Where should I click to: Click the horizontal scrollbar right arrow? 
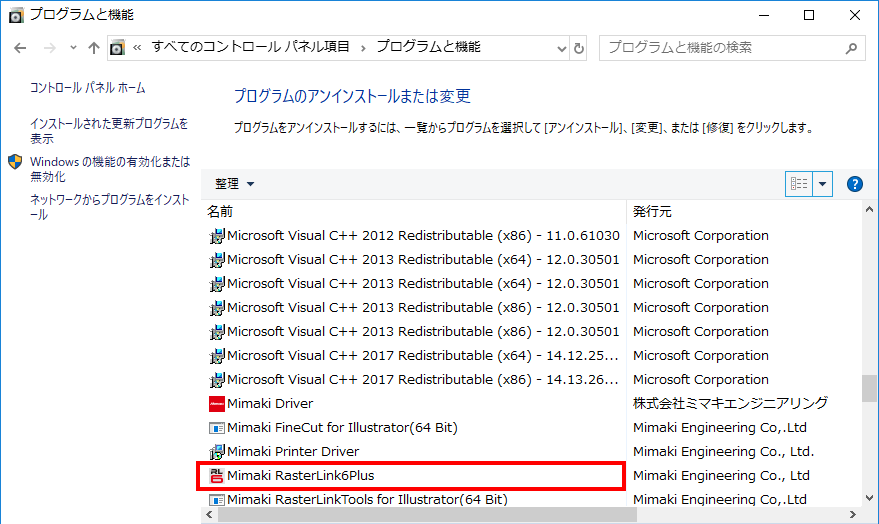[853, 514]
